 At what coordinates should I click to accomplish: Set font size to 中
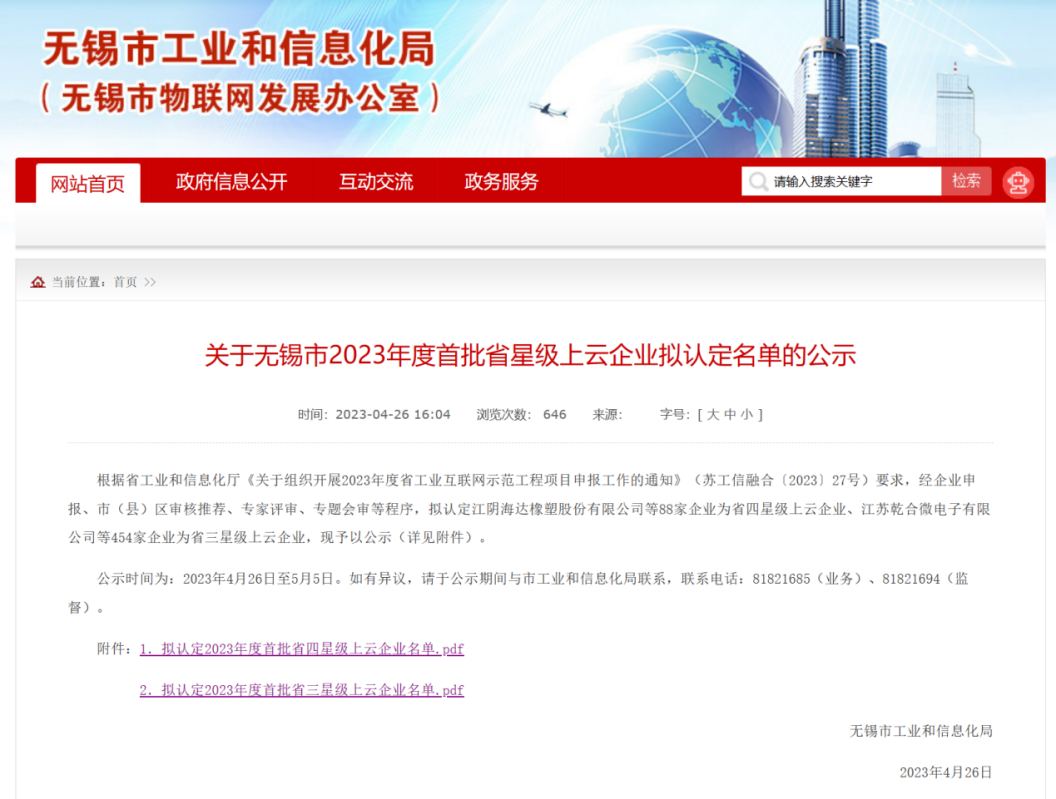pos(730,414)
